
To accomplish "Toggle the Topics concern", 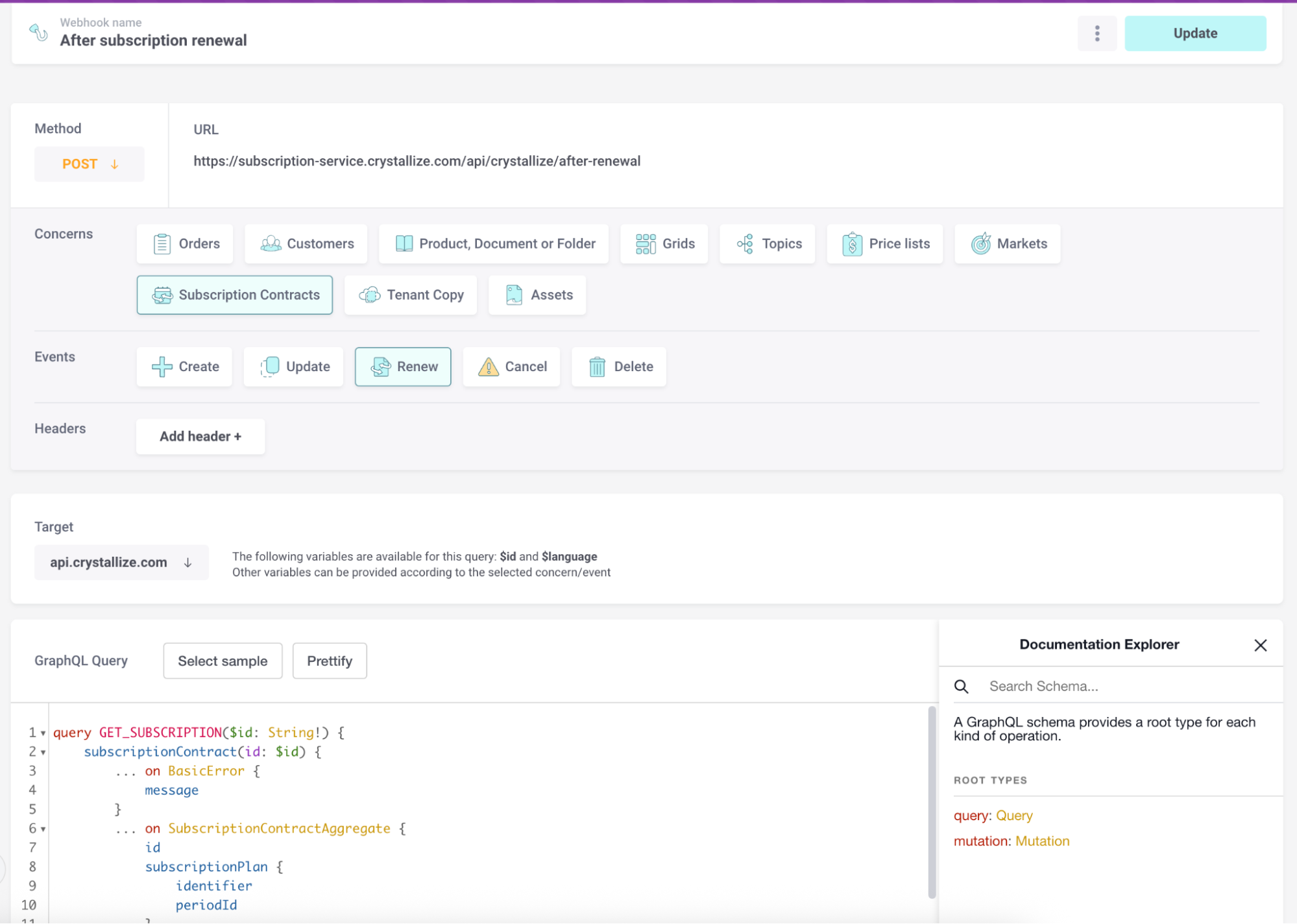I will [767, 243].
